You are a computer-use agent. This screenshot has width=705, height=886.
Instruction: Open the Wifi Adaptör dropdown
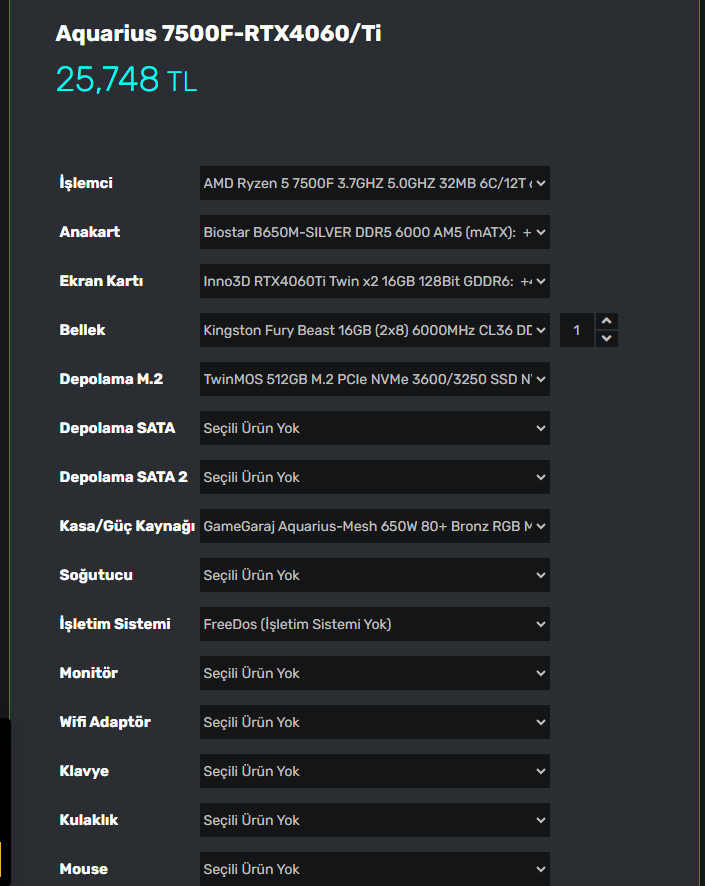click(375, 722)
